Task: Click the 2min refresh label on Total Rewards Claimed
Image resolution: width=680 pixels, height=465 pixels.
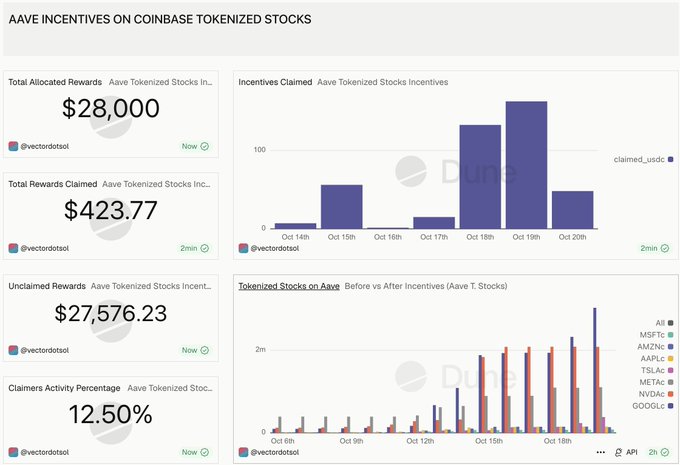Action: pyautogui.click(x=189, y=248)
